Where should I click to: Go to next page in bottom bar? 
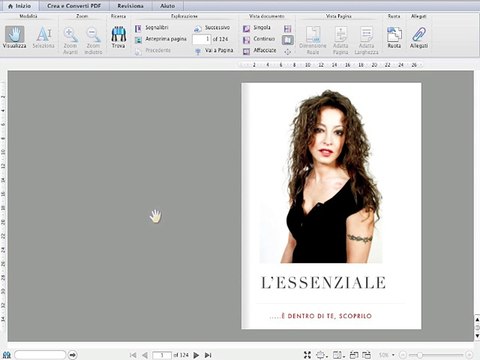tap(196, 355)
